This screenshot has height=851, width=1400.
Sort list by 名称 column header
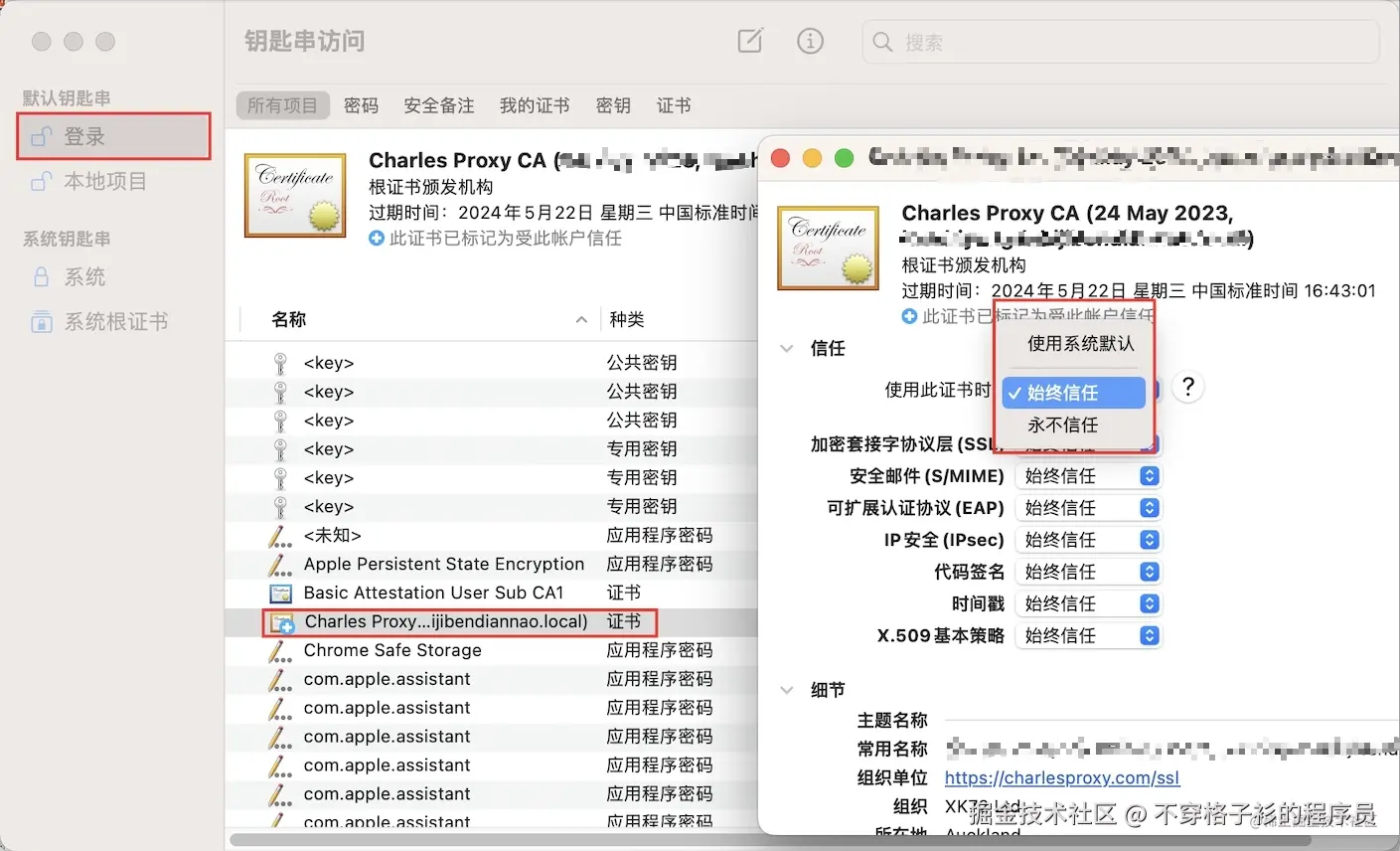click(x=289, y=319)
